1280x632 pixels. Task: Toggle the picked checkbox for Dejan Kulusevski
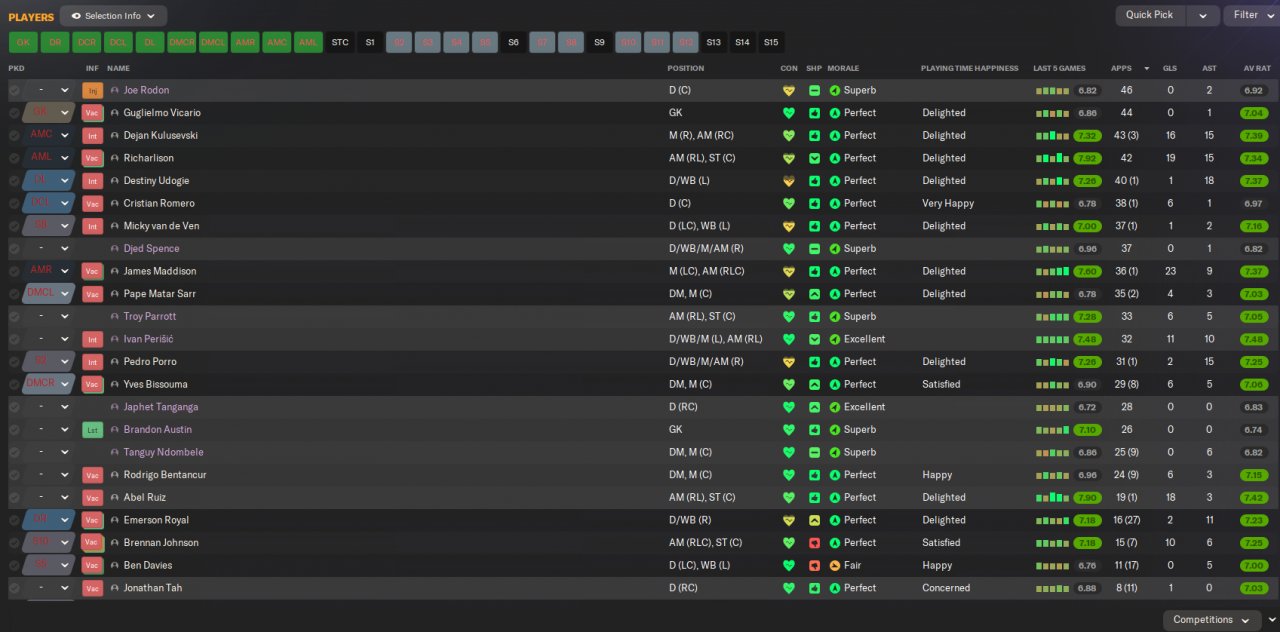coord(14,135)
